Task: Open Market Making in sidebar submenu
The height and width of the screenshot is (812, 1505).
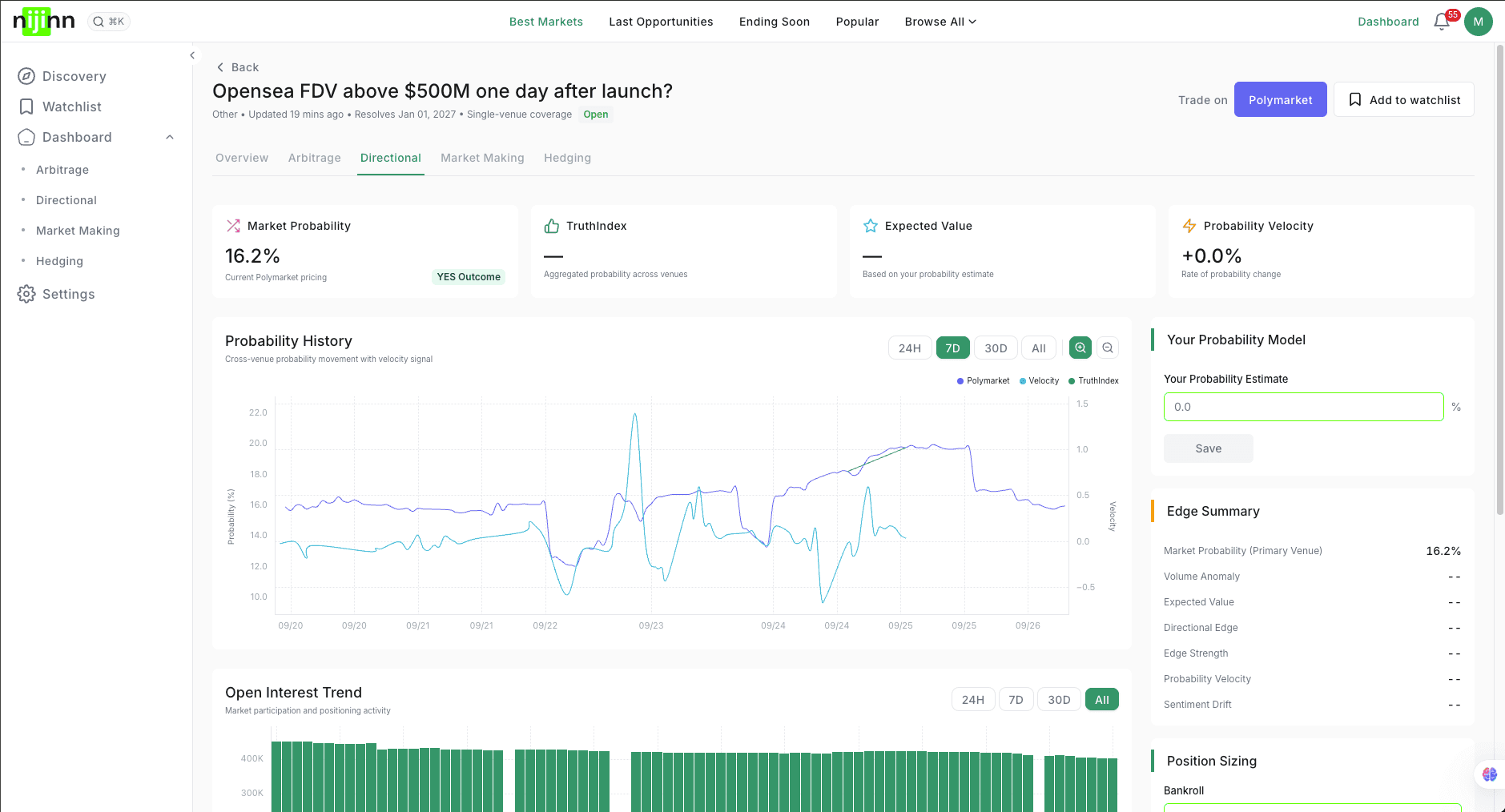Action: click(78, 231)
